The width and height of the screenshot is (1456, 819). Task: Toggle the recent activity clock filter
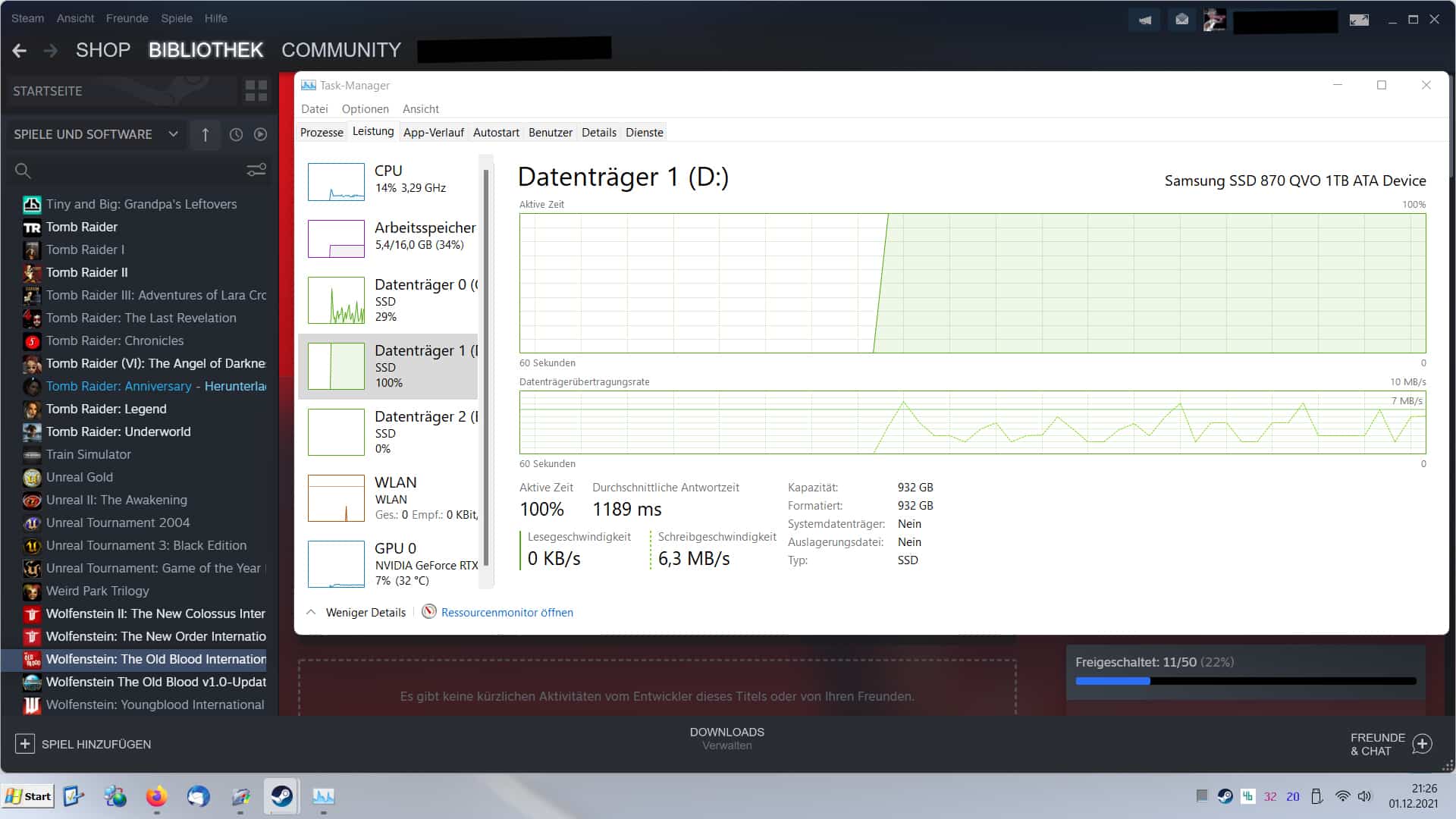pos(236,134)
